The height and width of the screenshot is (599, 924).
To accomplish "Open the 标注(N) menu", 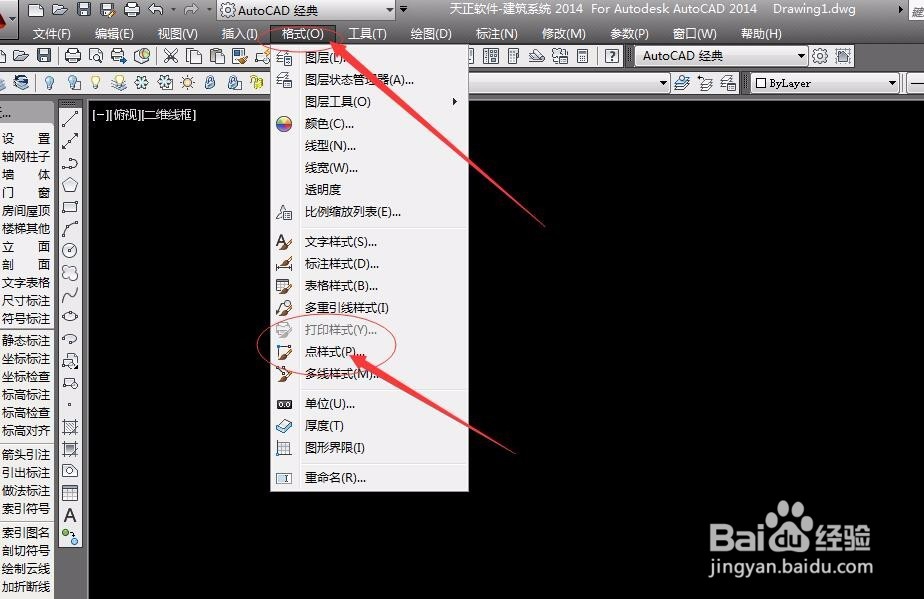I will [x=497, y=34].
